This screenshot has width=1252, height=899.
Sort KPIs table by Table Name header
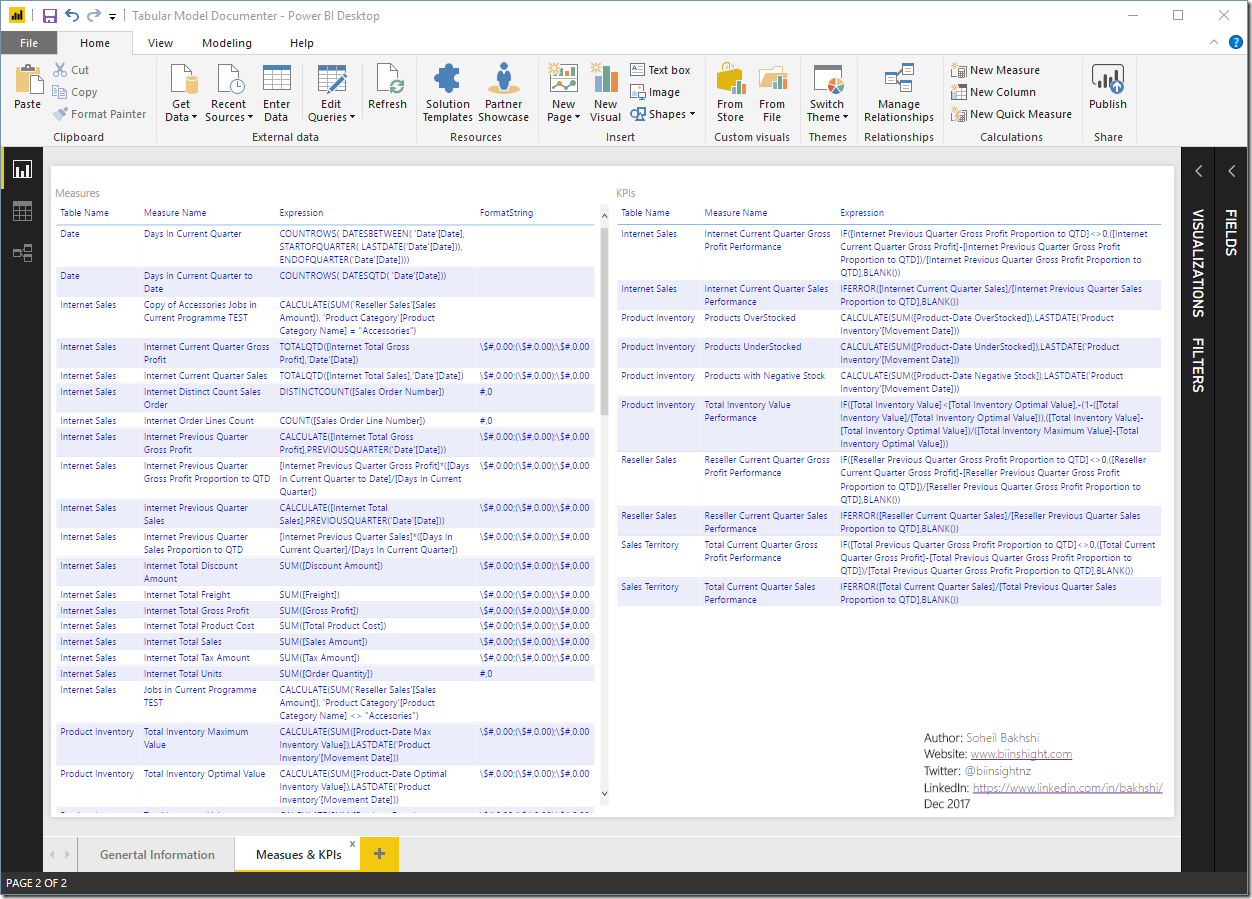(645, 213)
